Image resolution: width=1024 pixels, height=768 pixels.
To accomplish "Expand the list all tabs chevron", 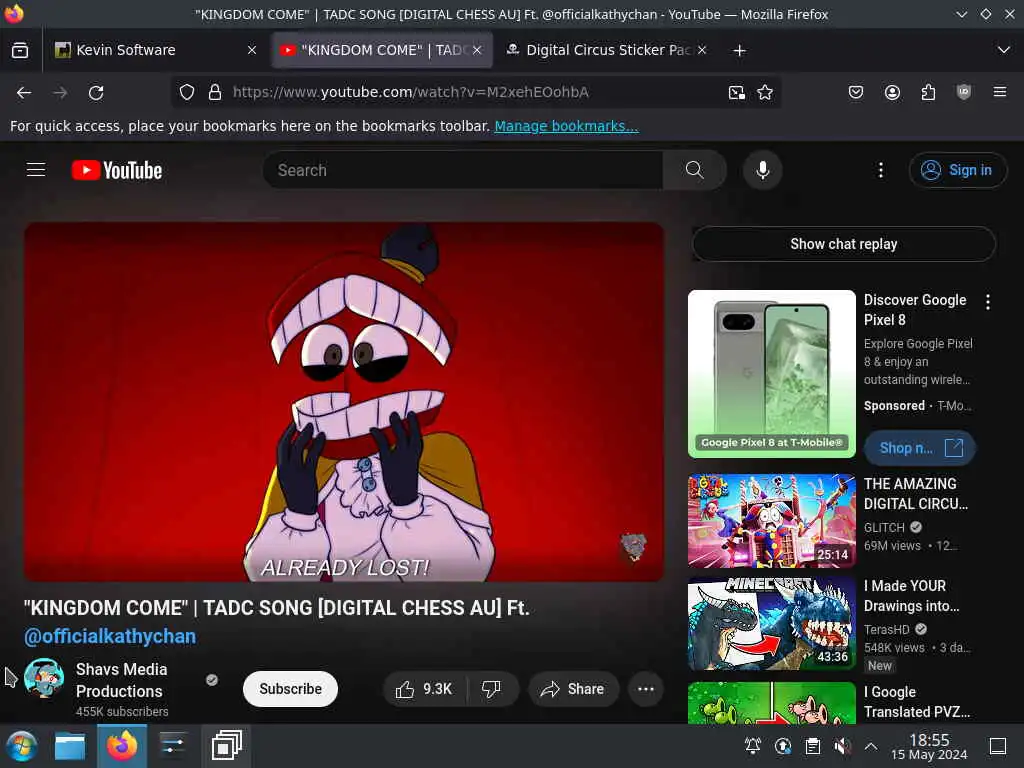I will tap(1004, 50).
